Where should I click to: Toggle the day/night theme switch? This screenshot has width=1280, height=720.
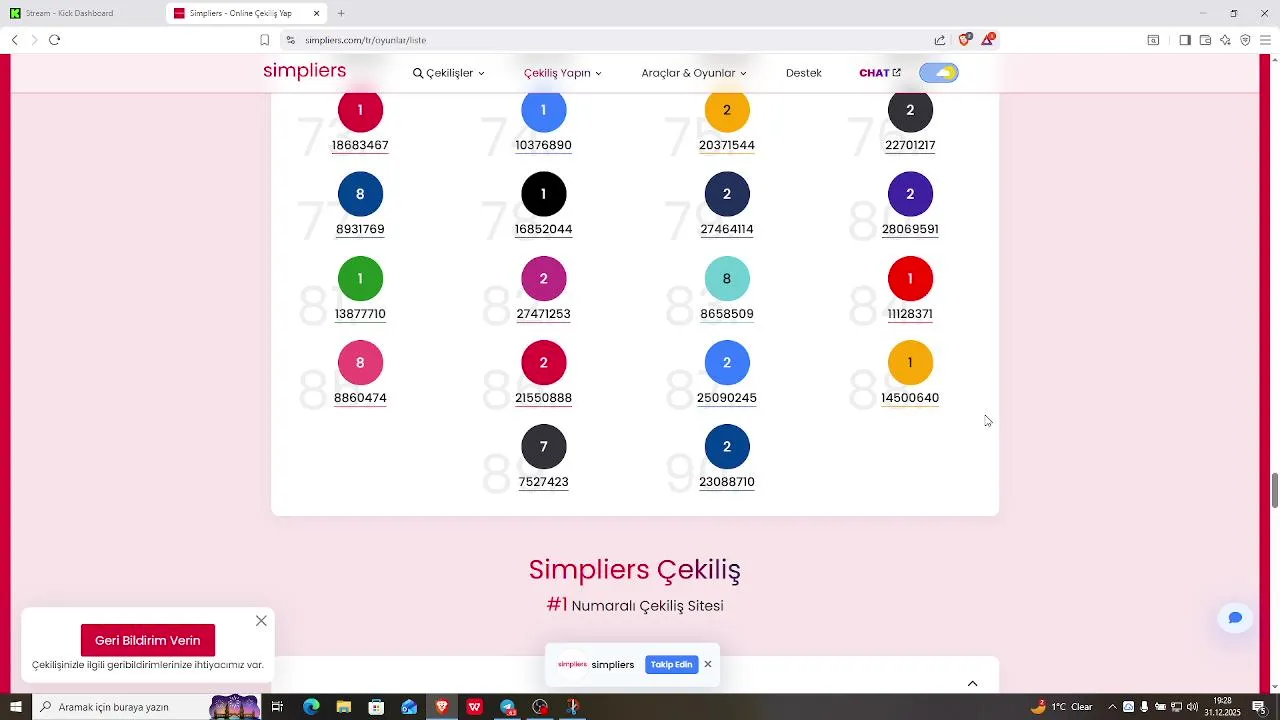click(x=938, y=73)
